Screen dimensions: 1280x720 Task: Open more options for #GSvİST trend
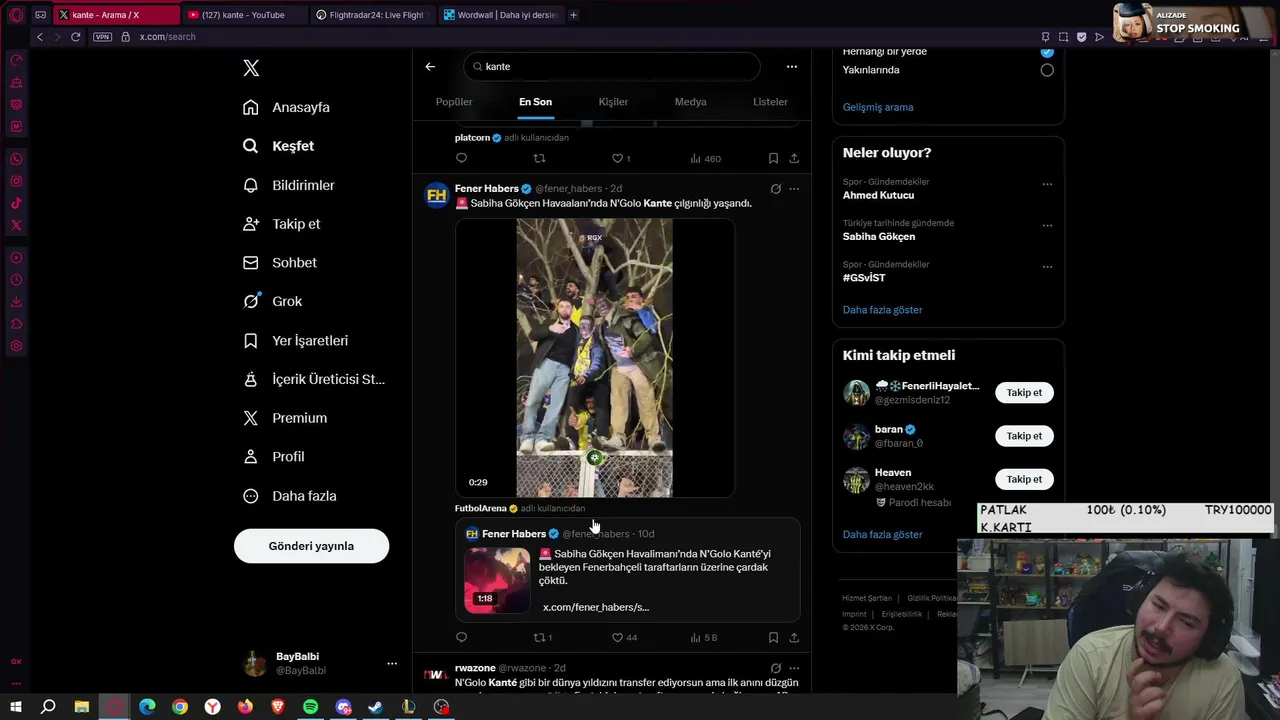[1047, 267]
